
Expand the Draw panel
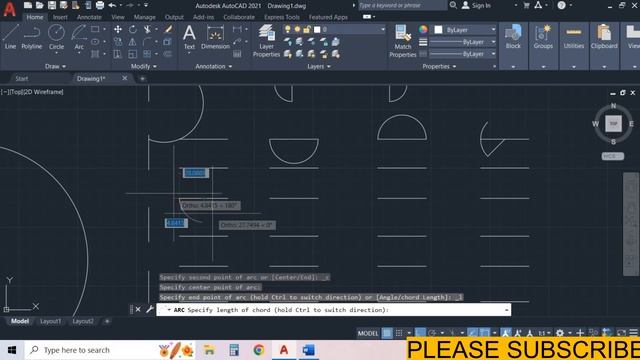coord(55,66)
